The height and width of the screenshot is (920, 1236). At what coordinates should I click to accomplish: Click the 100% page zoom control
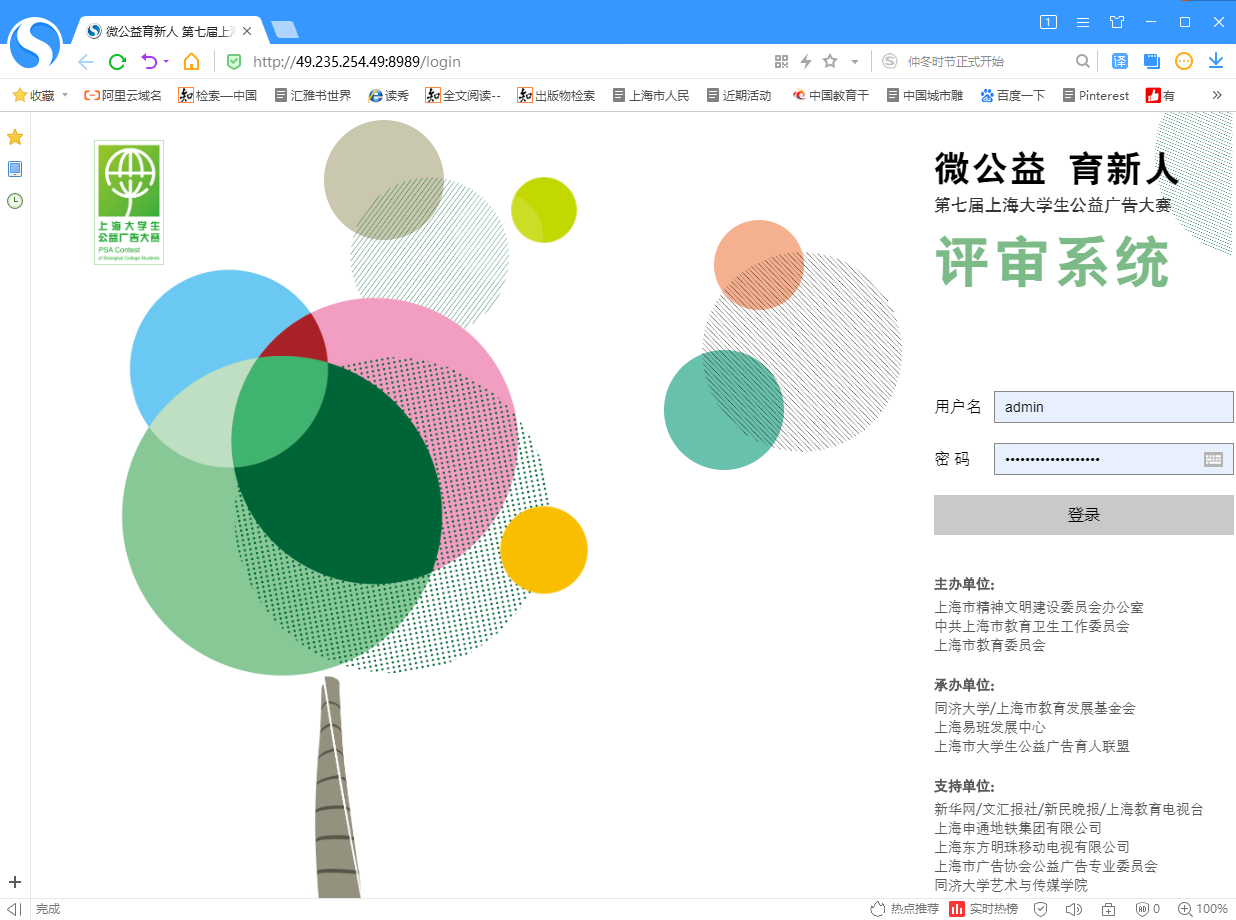[x=1203, y=909]
